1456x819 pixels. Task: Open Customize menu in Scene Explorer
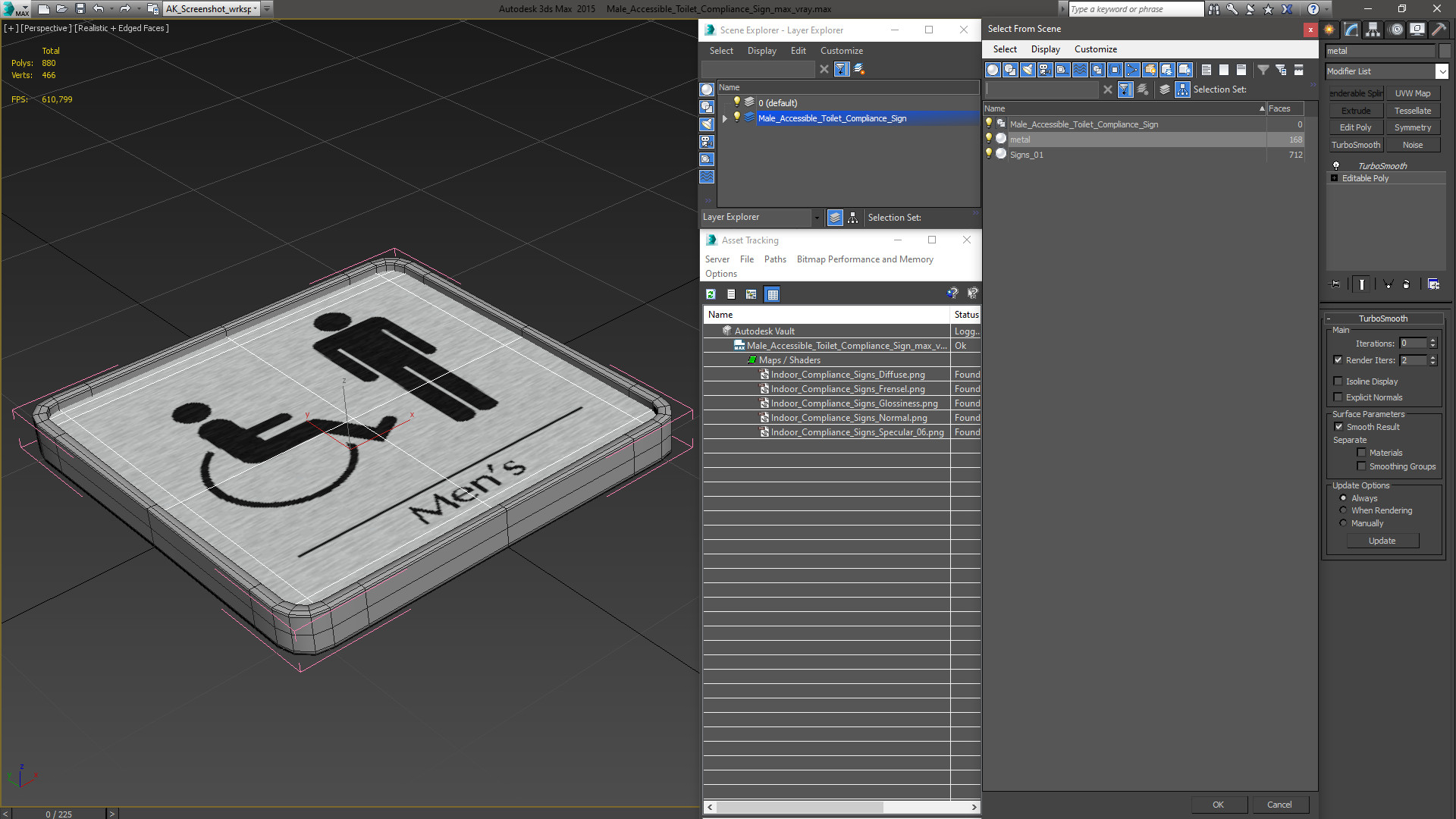coord(841,51)
